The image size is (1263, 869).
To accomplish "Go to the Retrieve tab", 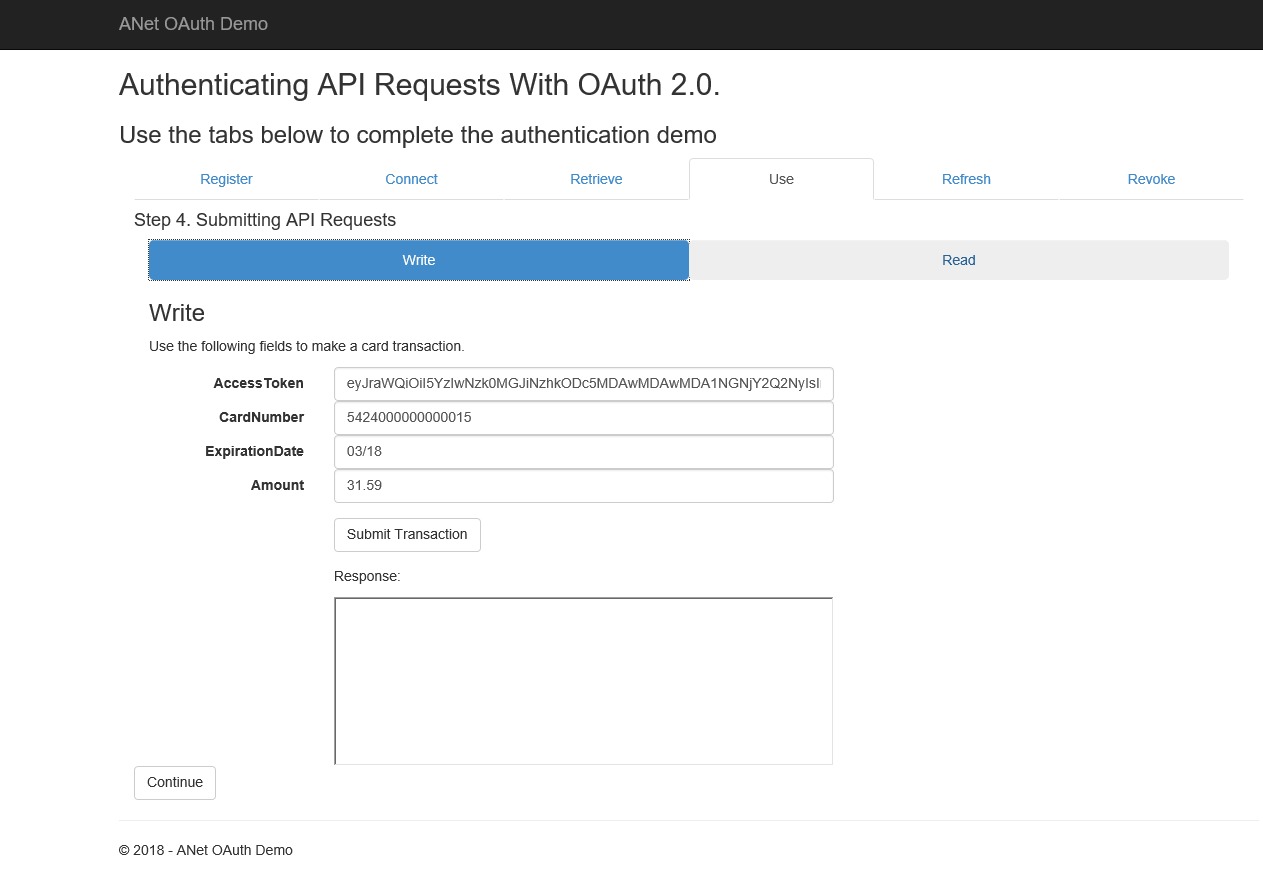I will (x=596, y=179).
